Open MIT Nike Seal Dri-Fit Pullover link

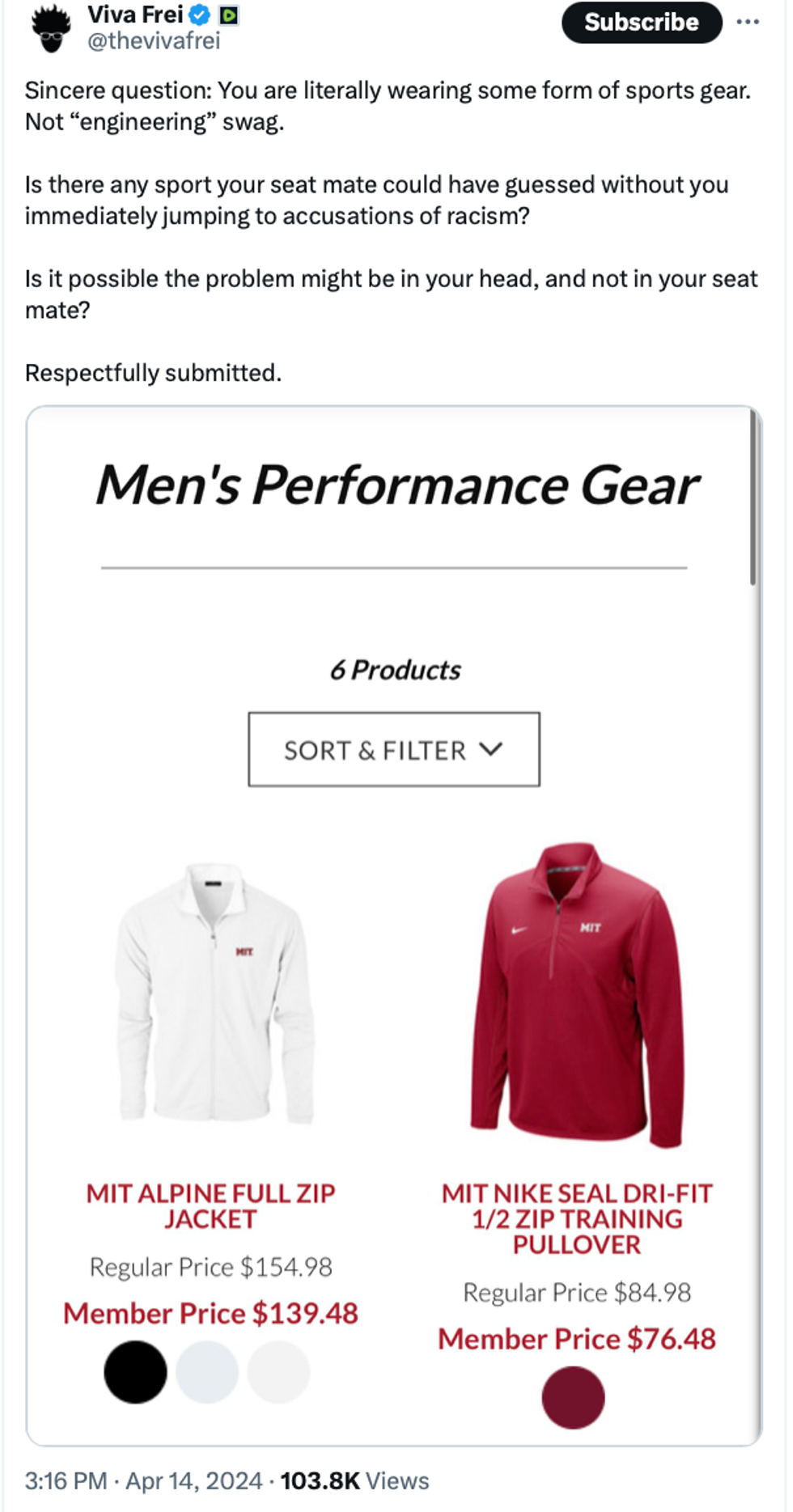click(576, 1218)
